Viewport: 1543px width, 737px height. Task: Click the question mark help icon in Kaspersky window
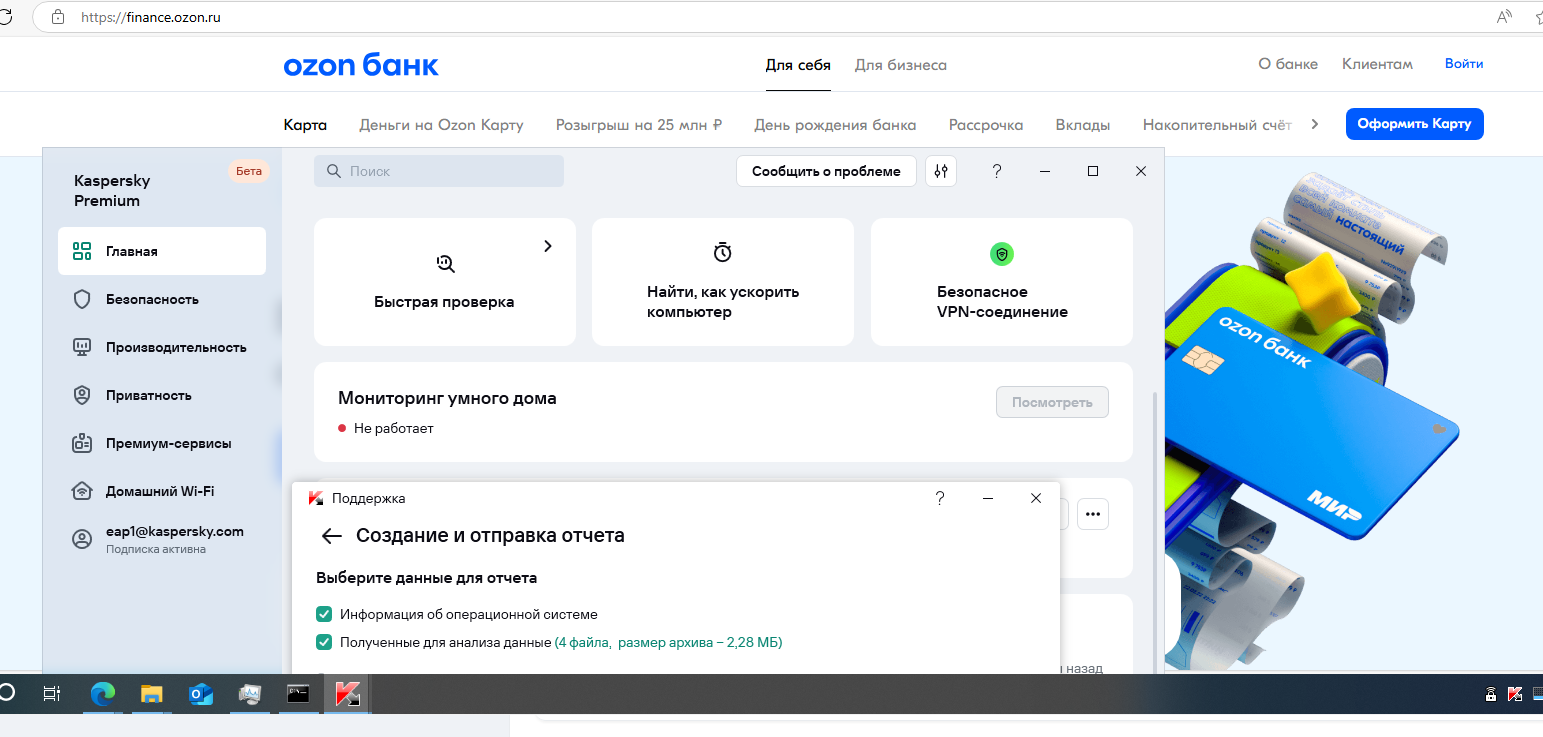(997, 171)
